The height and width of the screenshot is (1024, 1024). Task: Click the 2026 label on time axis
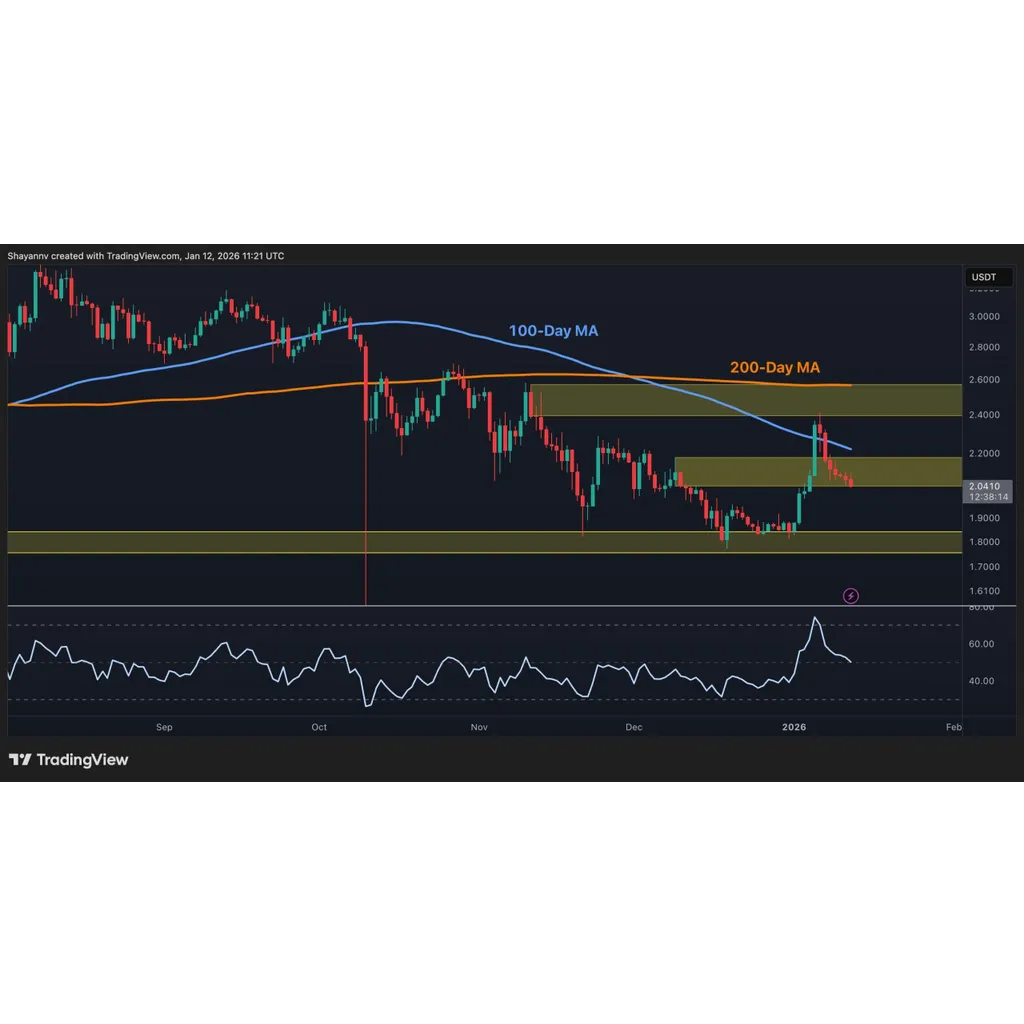(x=793, y=727)
